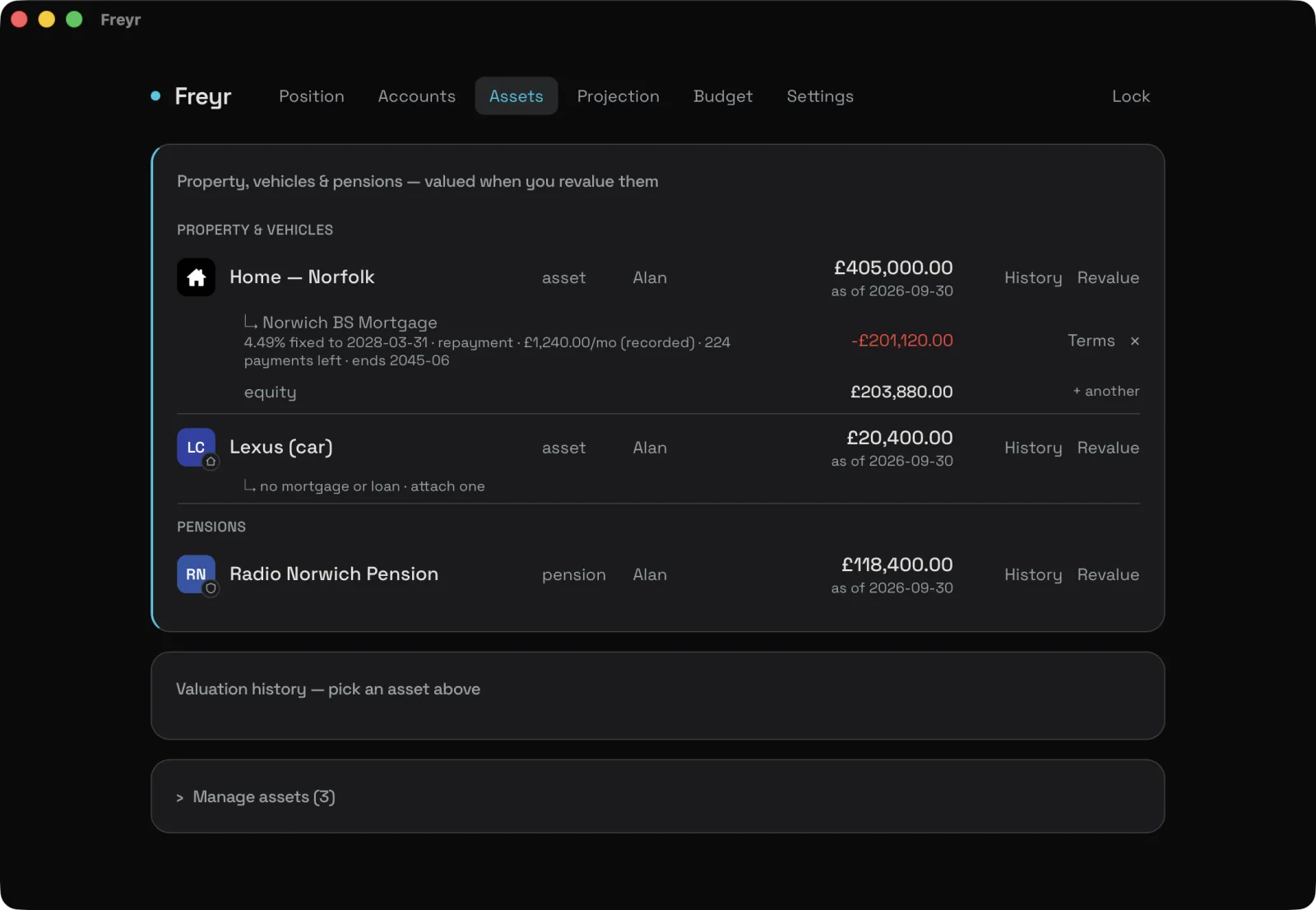This screenshot has height=910, width=1316.
Task: Click the Lexus (car) asset name
Action: (281, 447)
